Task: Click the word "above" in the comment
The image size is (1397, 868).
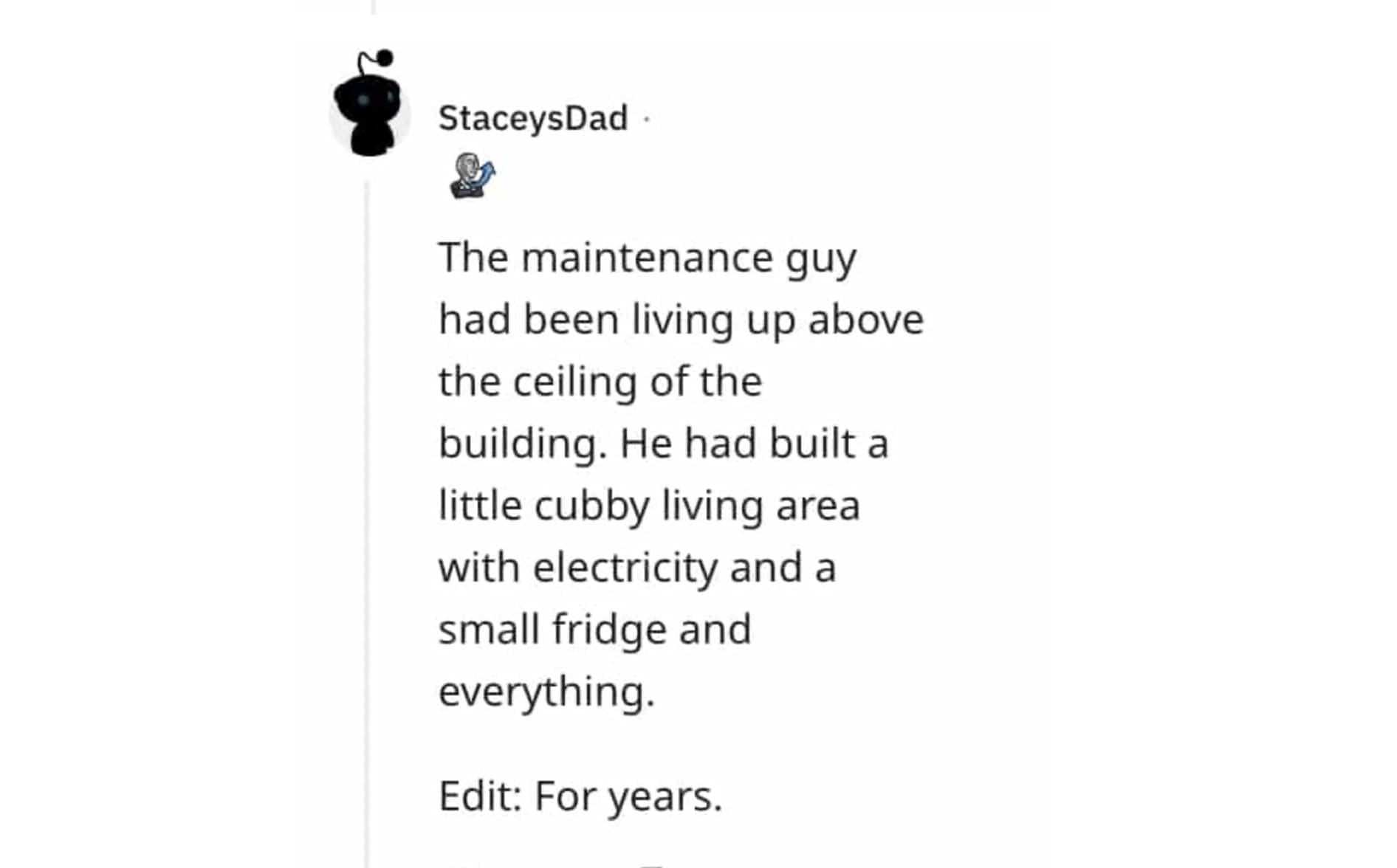Action: coord(865,320)
